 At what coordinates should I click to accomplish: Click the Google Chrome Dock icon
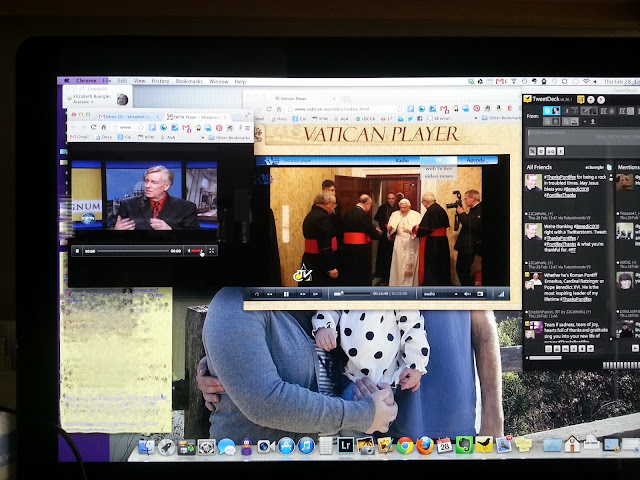[405, 446]
